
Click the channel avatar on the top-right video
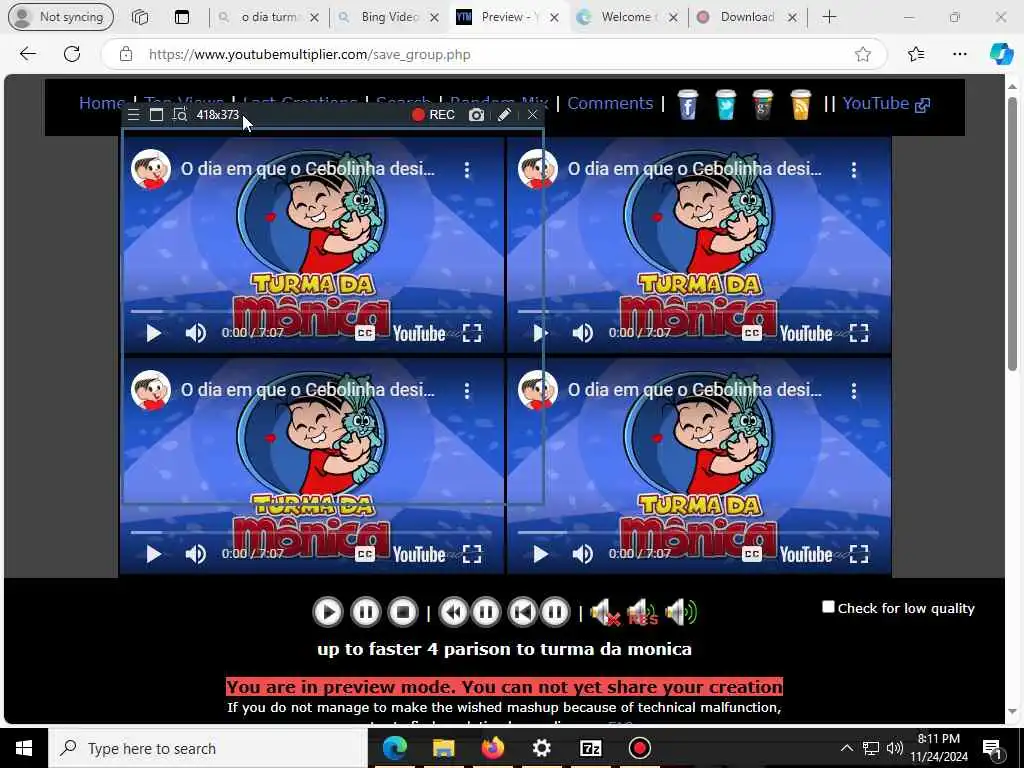click(x=537, y=168)
